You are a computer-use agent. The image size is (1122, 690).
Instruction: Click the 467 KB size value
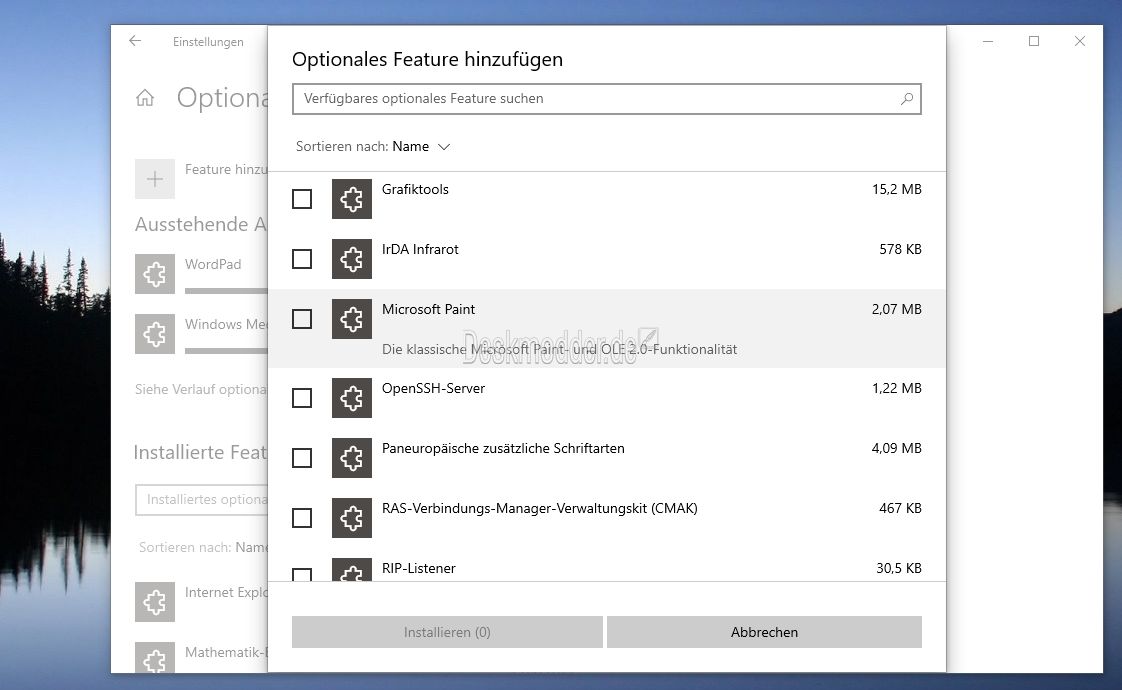pyautogui.click(x=900, y=509)
